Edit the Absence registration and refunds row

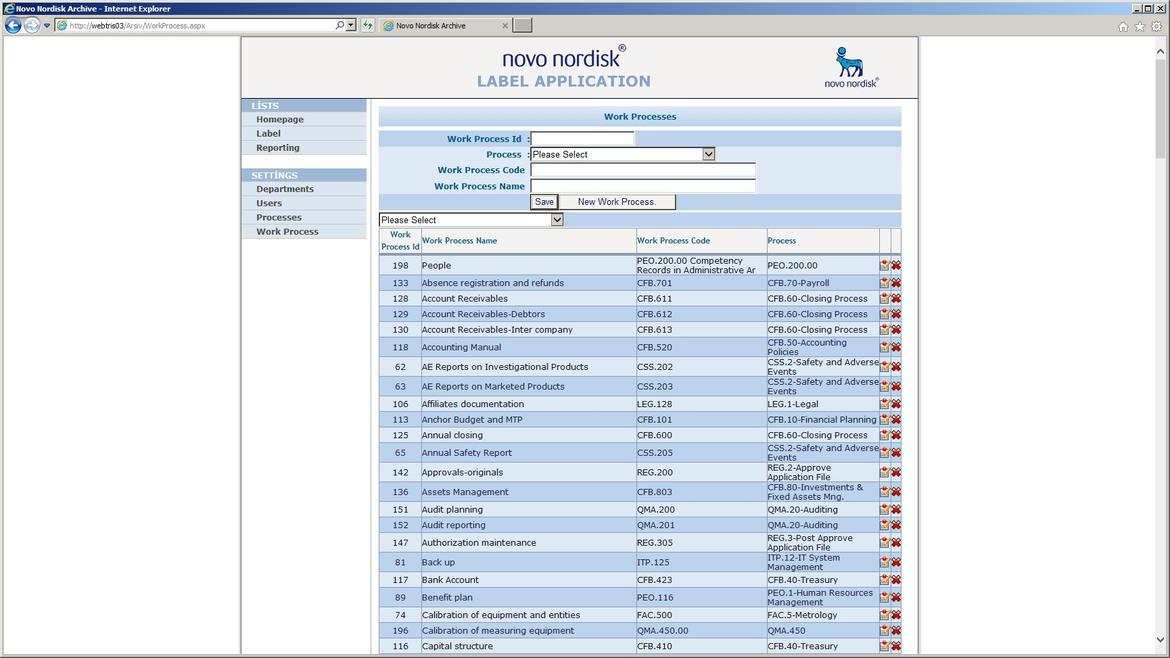[884, 283]
